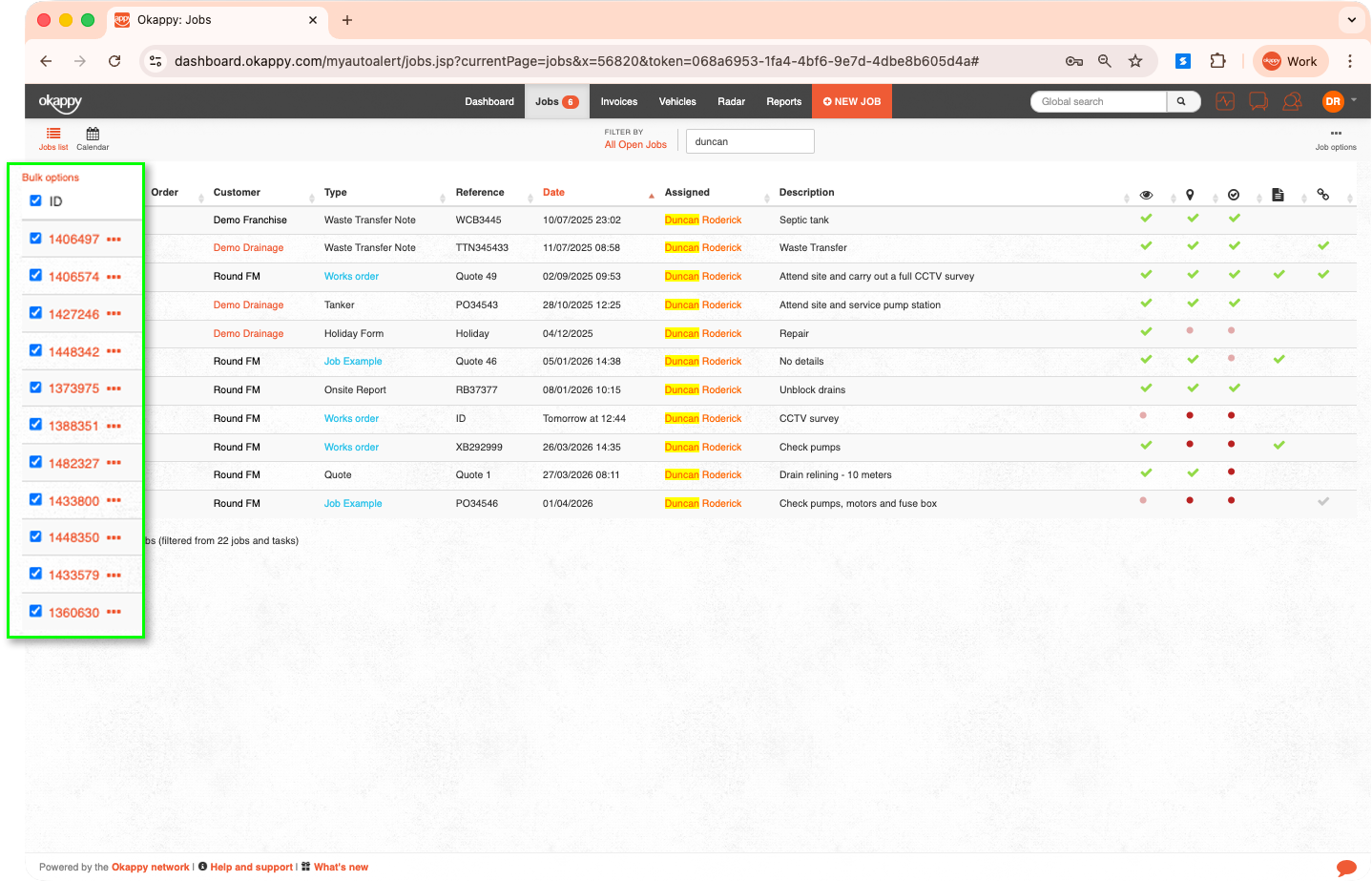Viewport: 1372px width, 881px height.
Task: Click the sort arrow next to Customer
Action: [x=312, y=198]
